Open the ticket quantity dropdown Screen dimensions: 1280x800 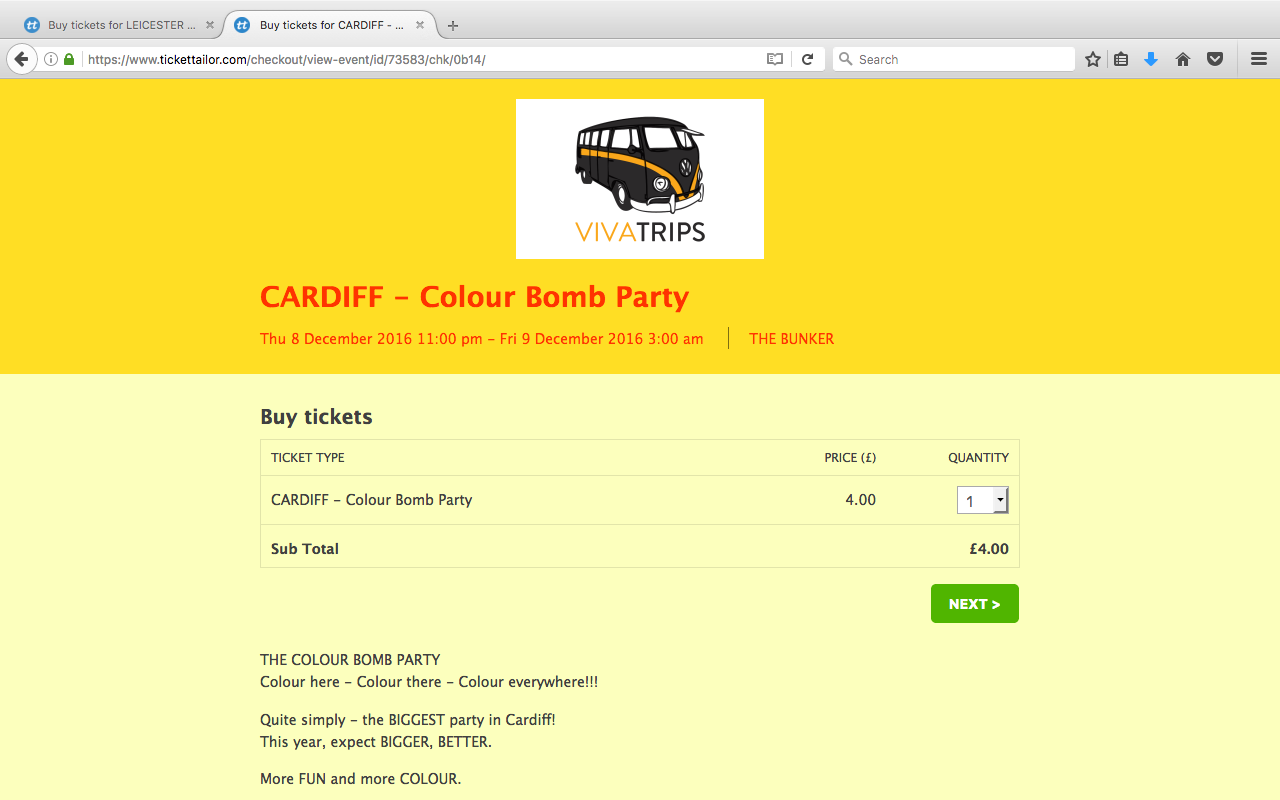point(983,500)
